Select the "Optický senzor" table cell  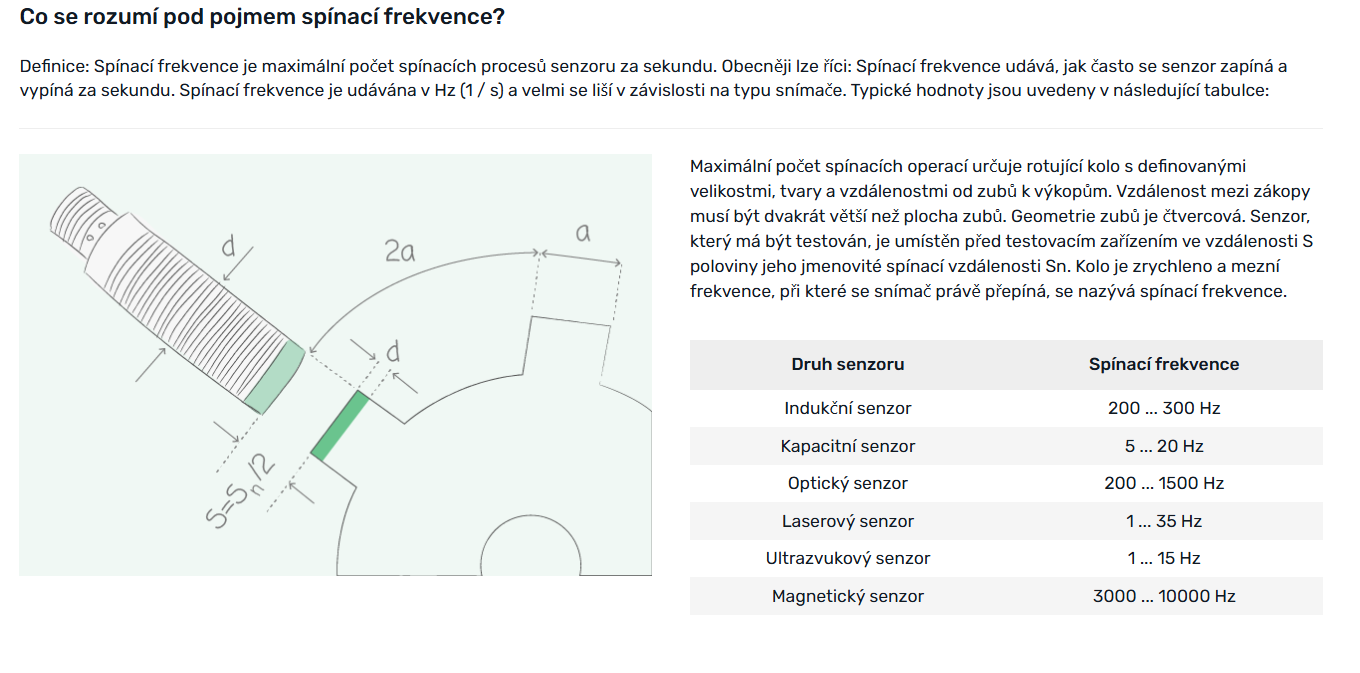848,483
